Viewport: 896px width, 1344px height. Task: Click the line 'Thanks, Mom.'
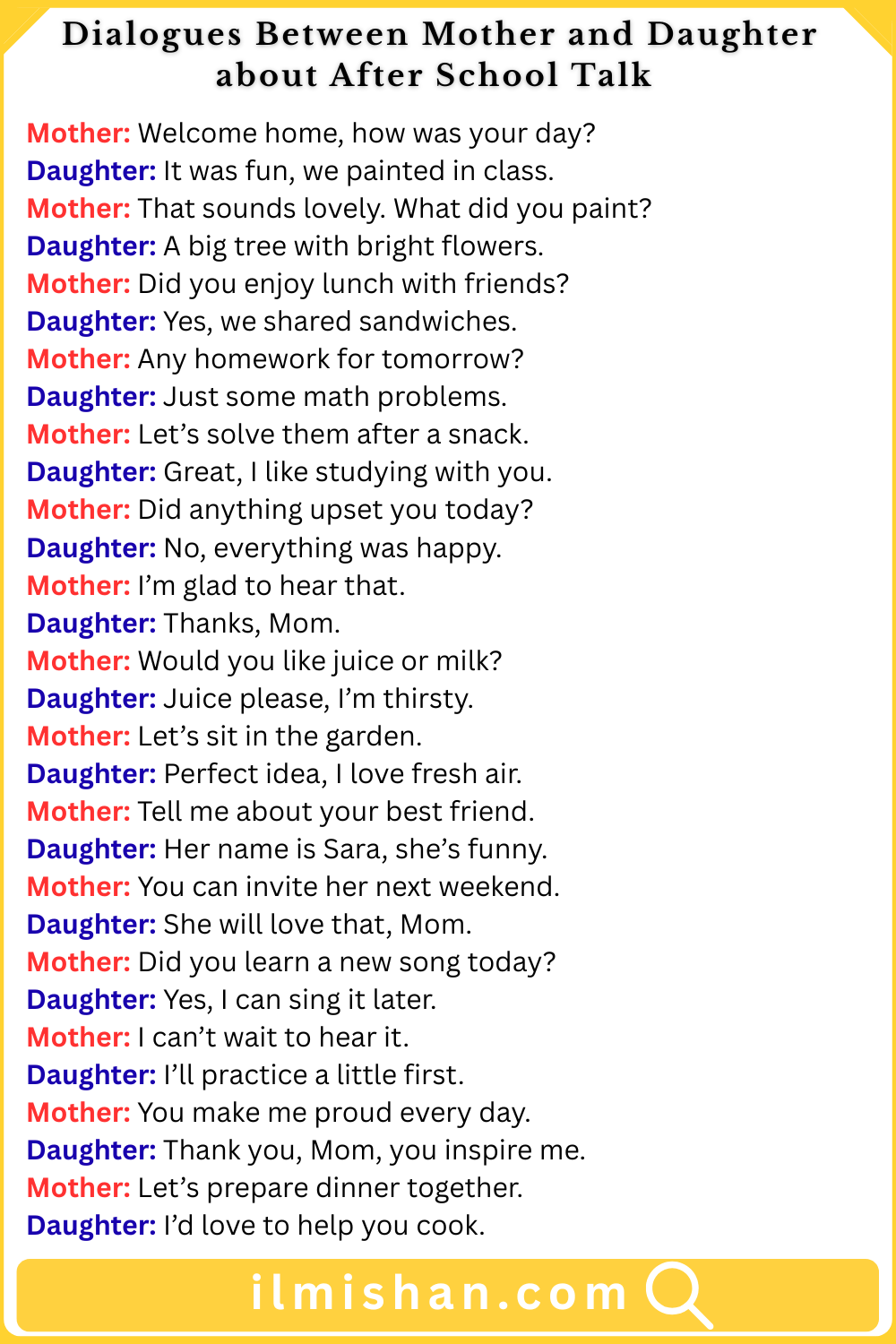(x=252, y=624)
